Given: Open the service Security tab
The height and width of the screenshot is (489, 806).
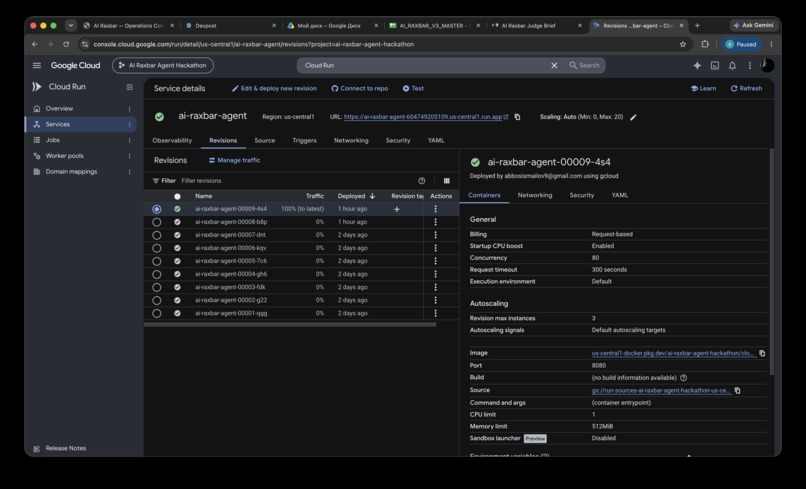Looking at the screenshot, I should tap(398, 140).
